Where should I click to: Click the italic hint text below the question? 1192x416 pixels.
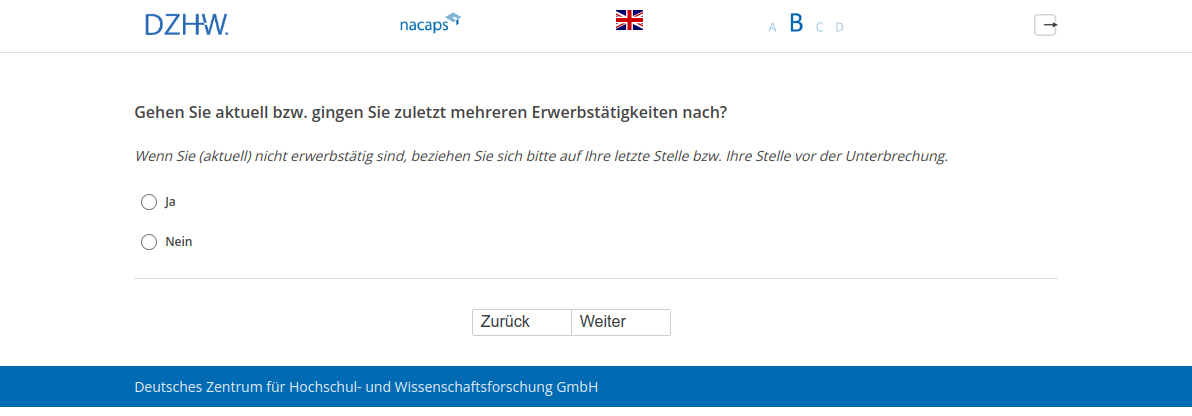click(x=540, y=157)
